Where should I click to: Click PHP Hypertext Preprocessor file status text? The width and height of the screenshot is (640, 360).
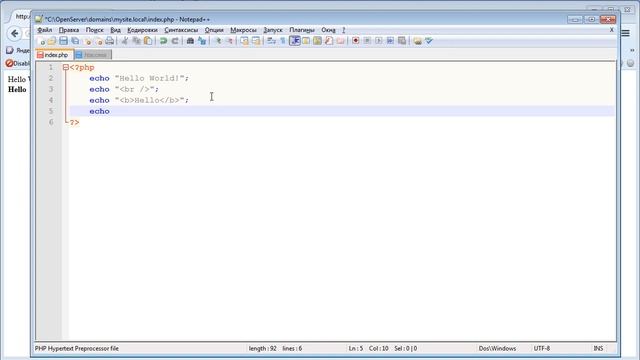click(x=77, y=349)
